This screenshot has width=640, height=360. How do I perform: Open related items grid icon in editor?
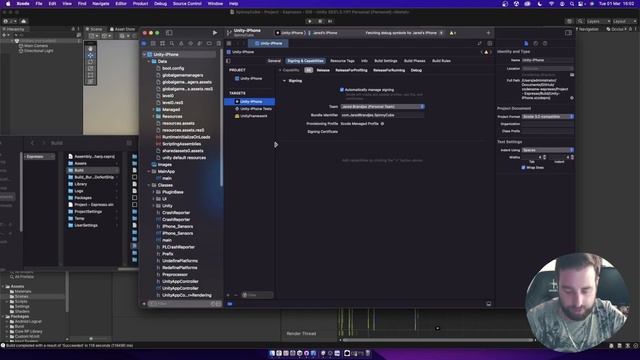(229, 43)
